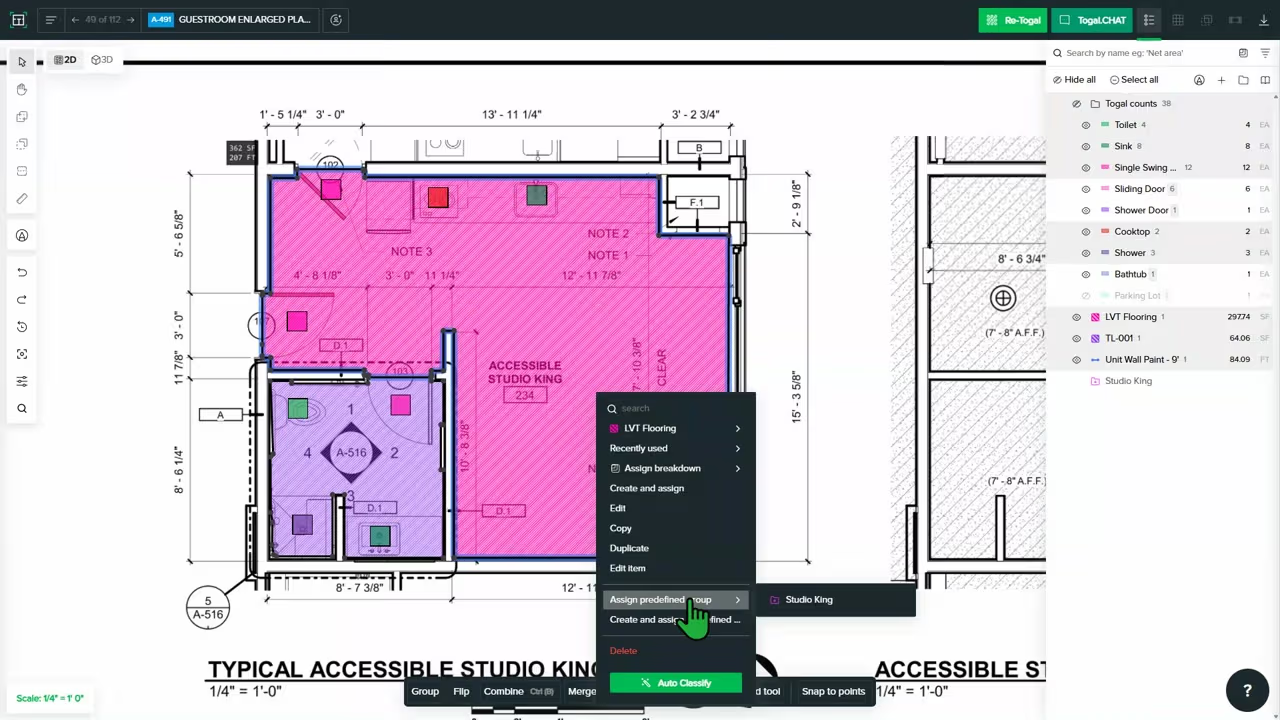Click the redo arrow icon
The image size is (1280, 720).
(22, 299)
